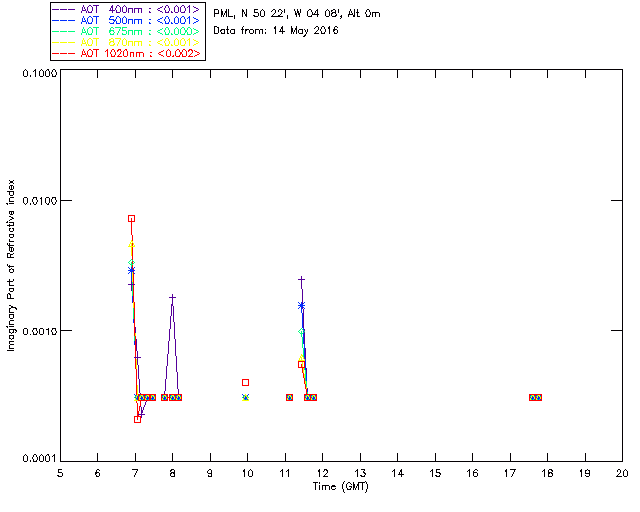The width and height of the screenshot is (640, 512).
Task: Click the x-axis tick label 19
Action: pyautogui.click(x=585, y=473)
